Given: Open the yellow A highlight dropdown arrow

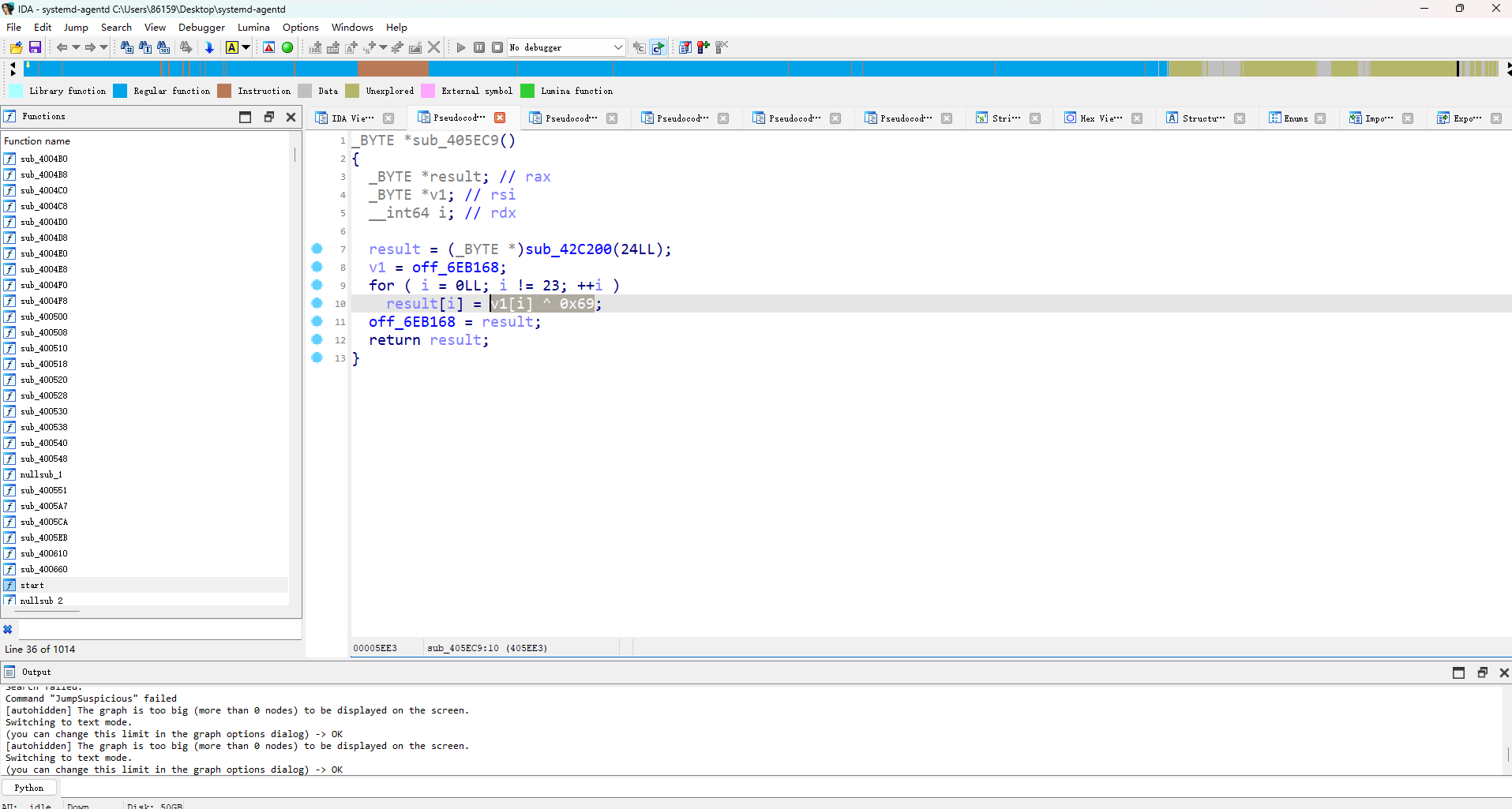Looking at the screenshot, I should click(x=246, y=47).
